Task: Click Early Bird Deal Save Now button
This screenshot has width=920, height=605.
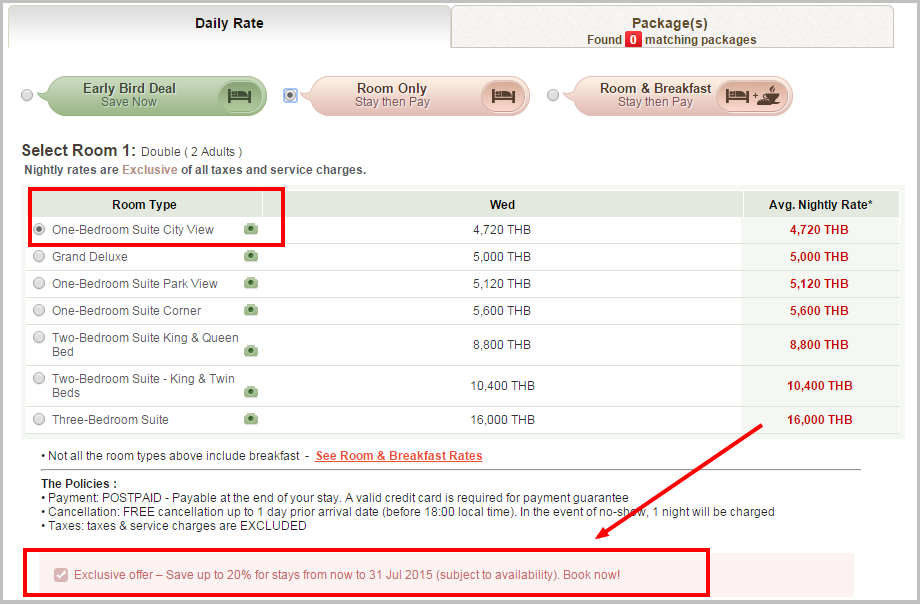Action: click(153, 96)
